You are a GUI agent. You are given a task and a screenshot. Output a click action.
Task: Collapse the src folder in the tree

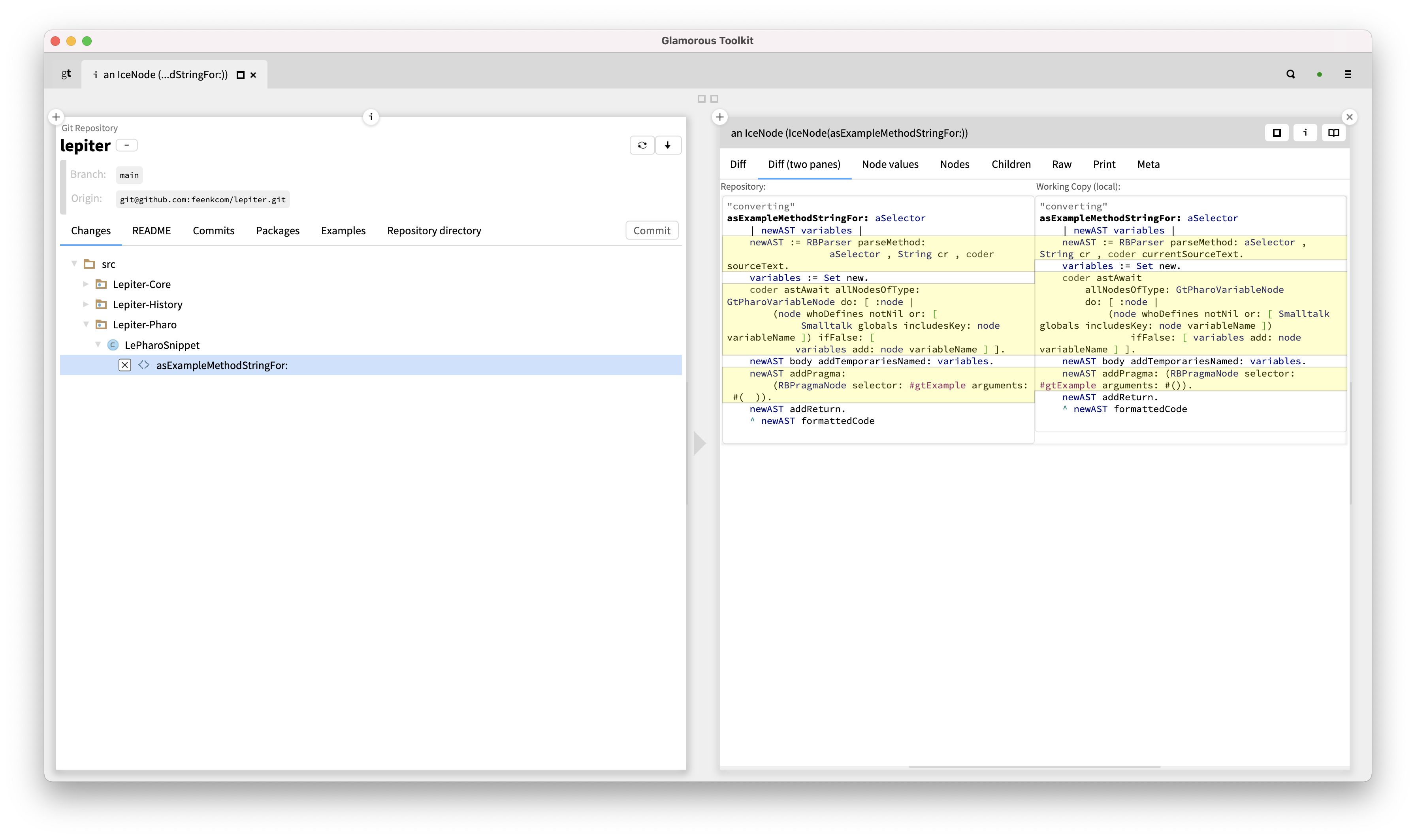(74, 264)
